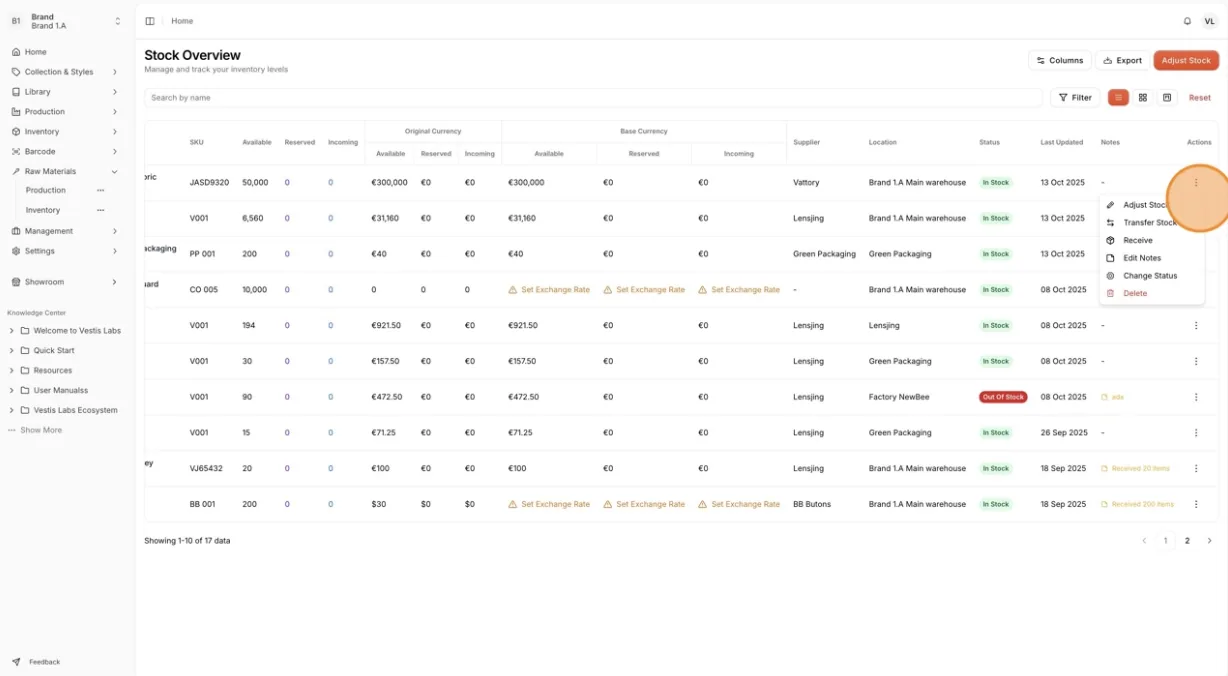Click the Last Updated column header
This screenshot has width=1228, height=676.
click(x=1061, y=143)
